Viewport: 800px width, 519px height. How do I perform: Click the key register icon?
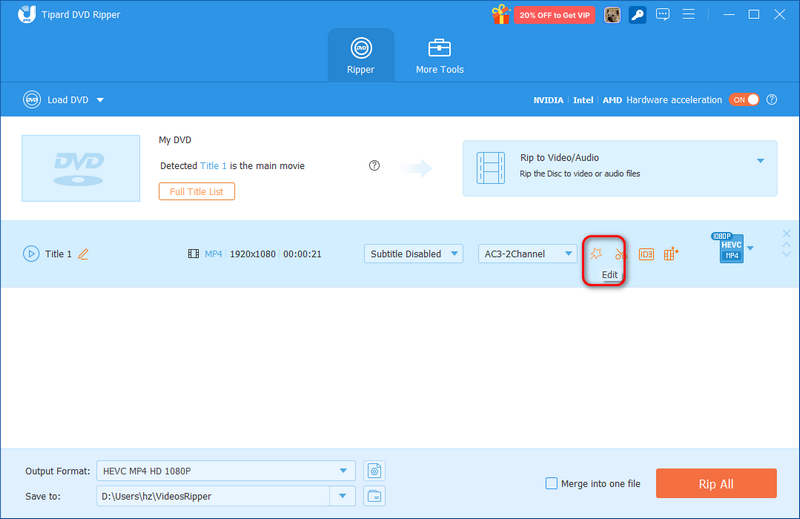click(637, 15)
